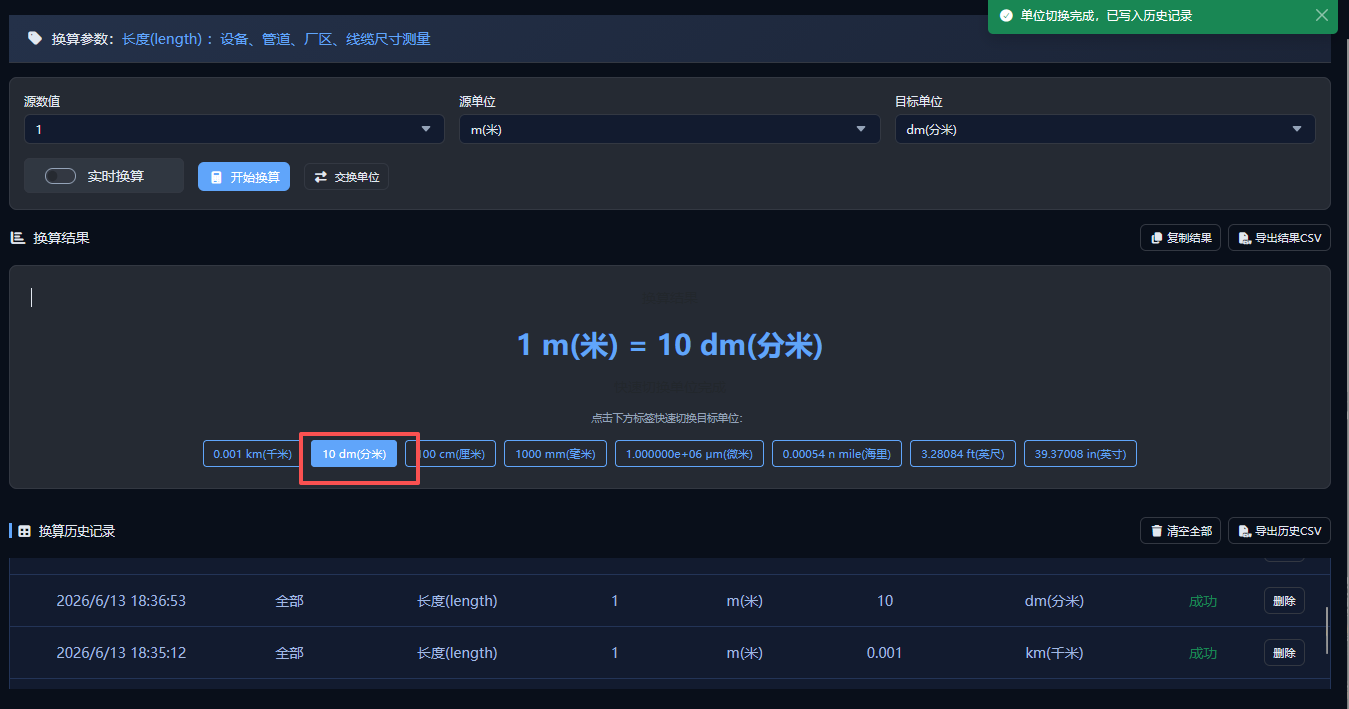Click the result text 1 m(米) = 10 dm(分米)
The height and width of the screenshot is (709, 1349).
pyautogui.click(x=670, y=346)
